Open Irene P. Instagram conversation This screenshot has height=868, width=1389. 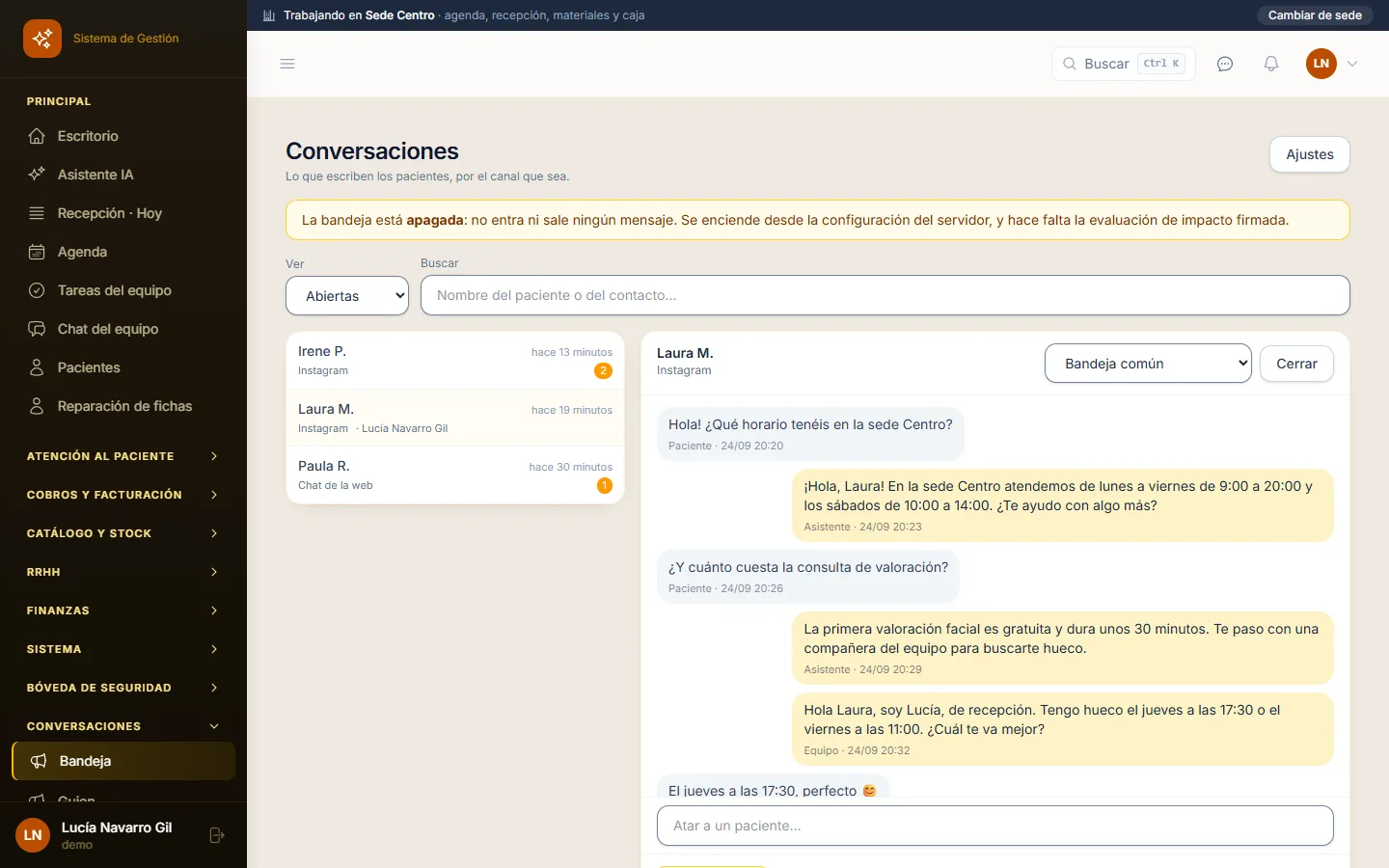coord(455,361)
